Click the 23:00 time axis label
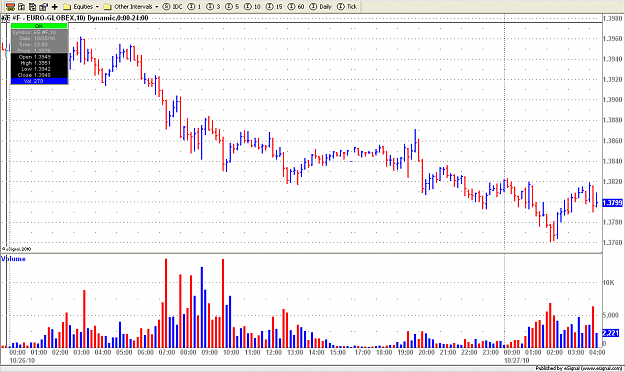The image size is (625, 372). coord(491,352)
